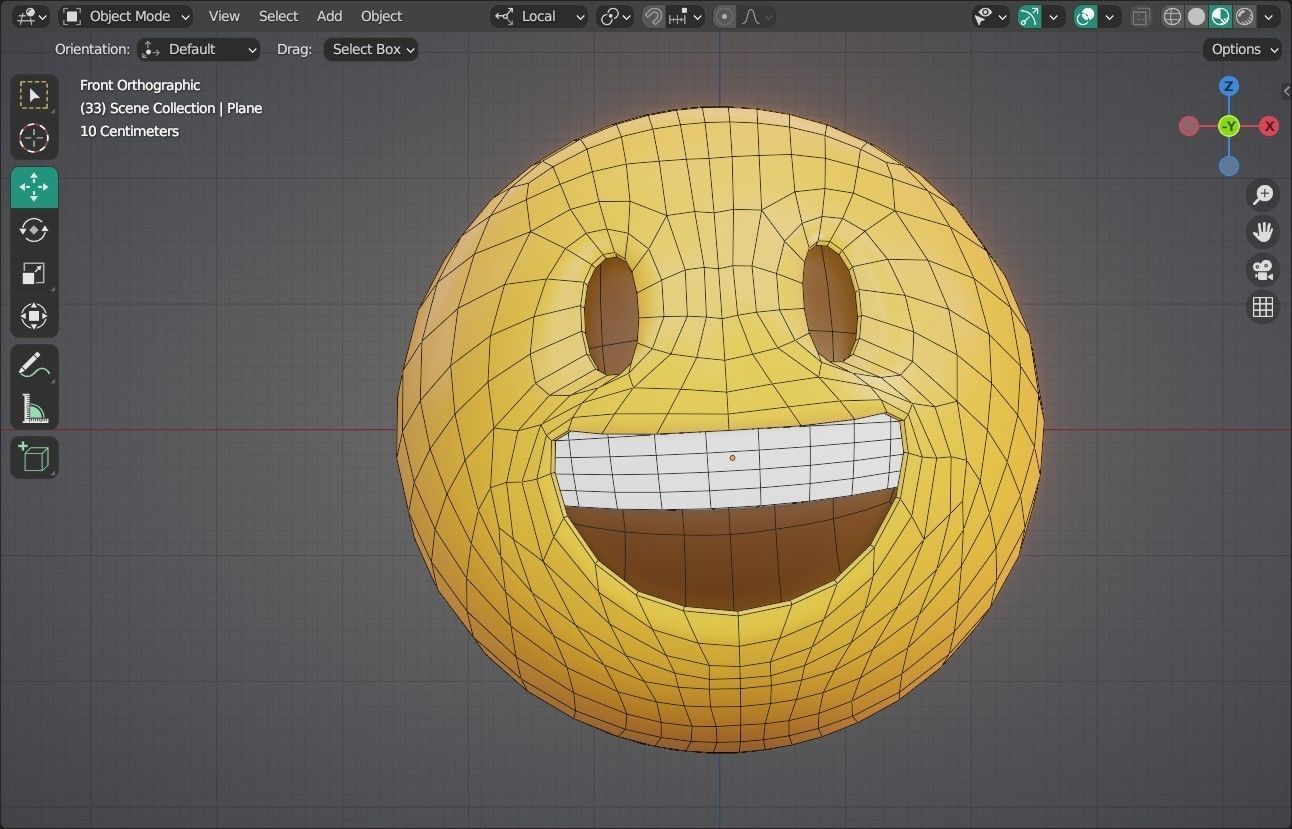This screenshot has height=829, width=1292.
Task: Toggle viewport gizmos display
Action: click(x=1029, y=16)
